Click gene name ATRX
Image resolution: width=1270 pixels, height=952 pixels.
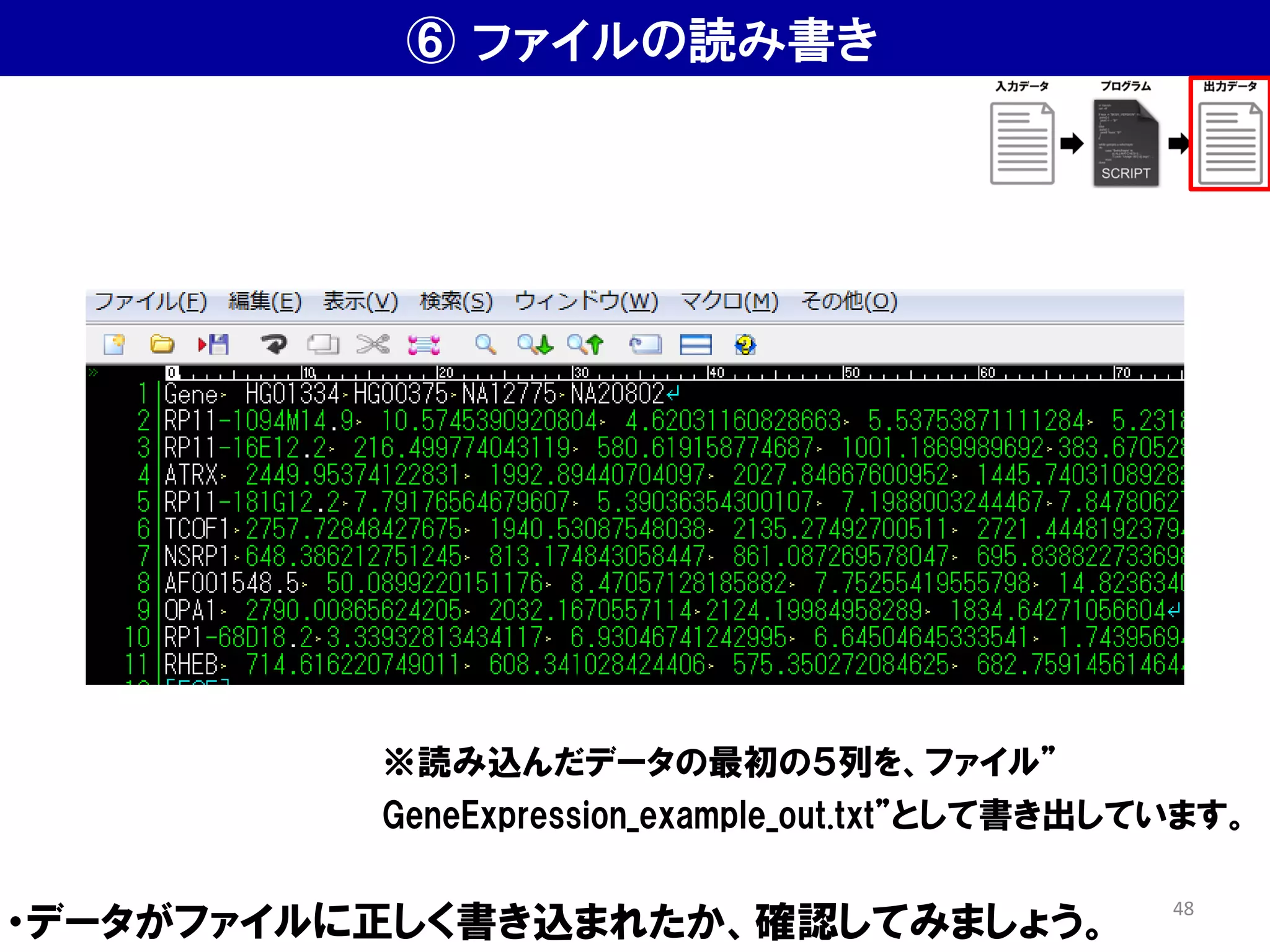point(191,475)
